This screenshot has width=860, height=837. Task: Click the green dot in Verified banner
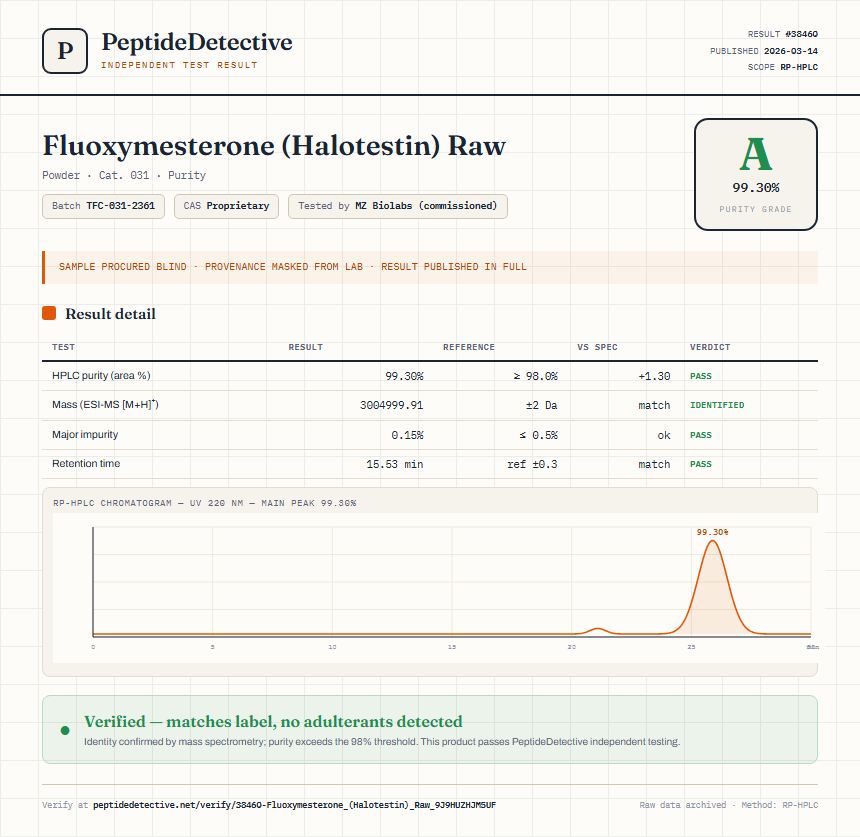pyautogui.click(x=65, y=730)
